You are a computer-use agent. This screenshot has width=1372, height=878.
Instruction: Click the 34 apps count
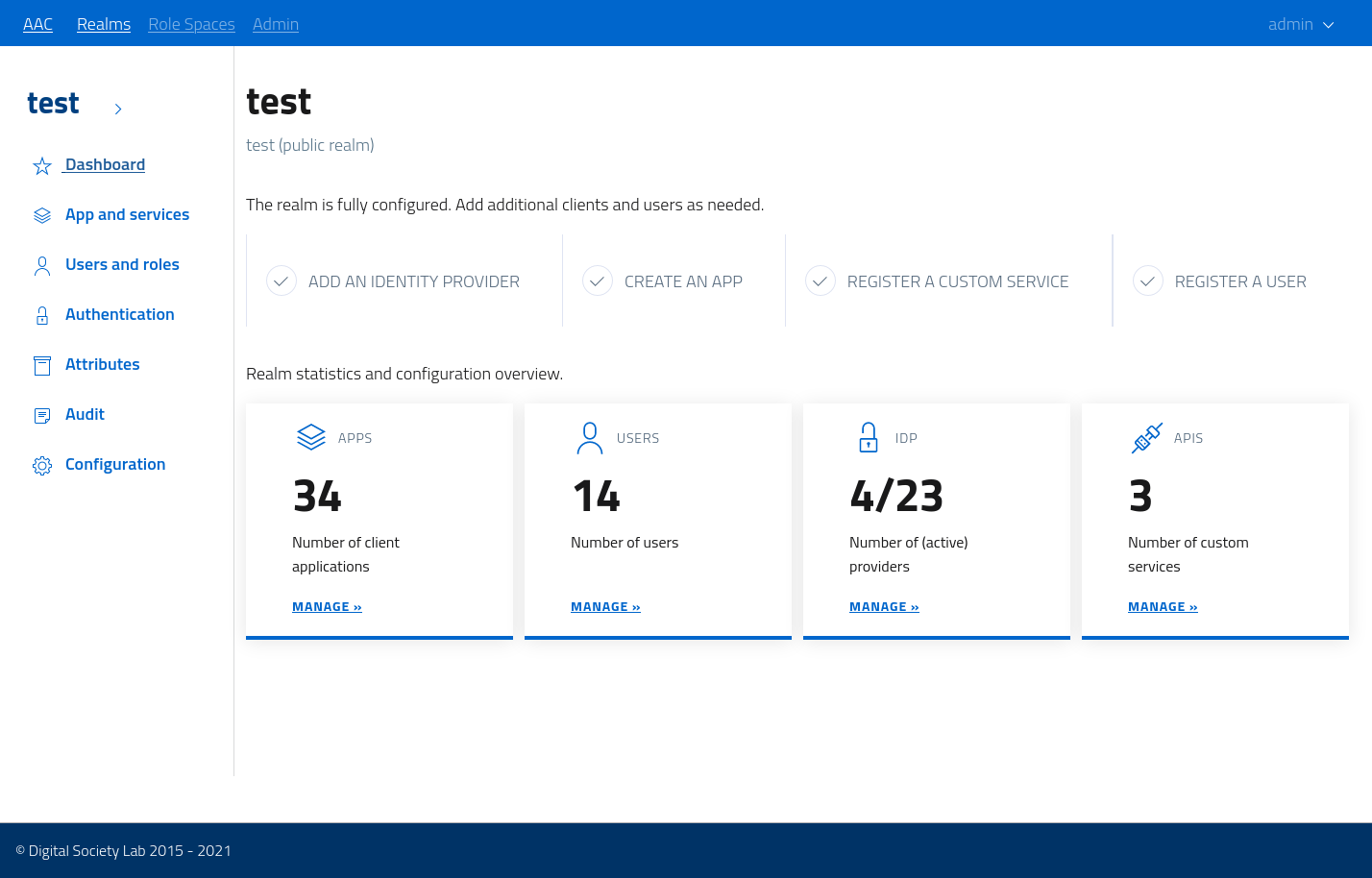[317, 496]
